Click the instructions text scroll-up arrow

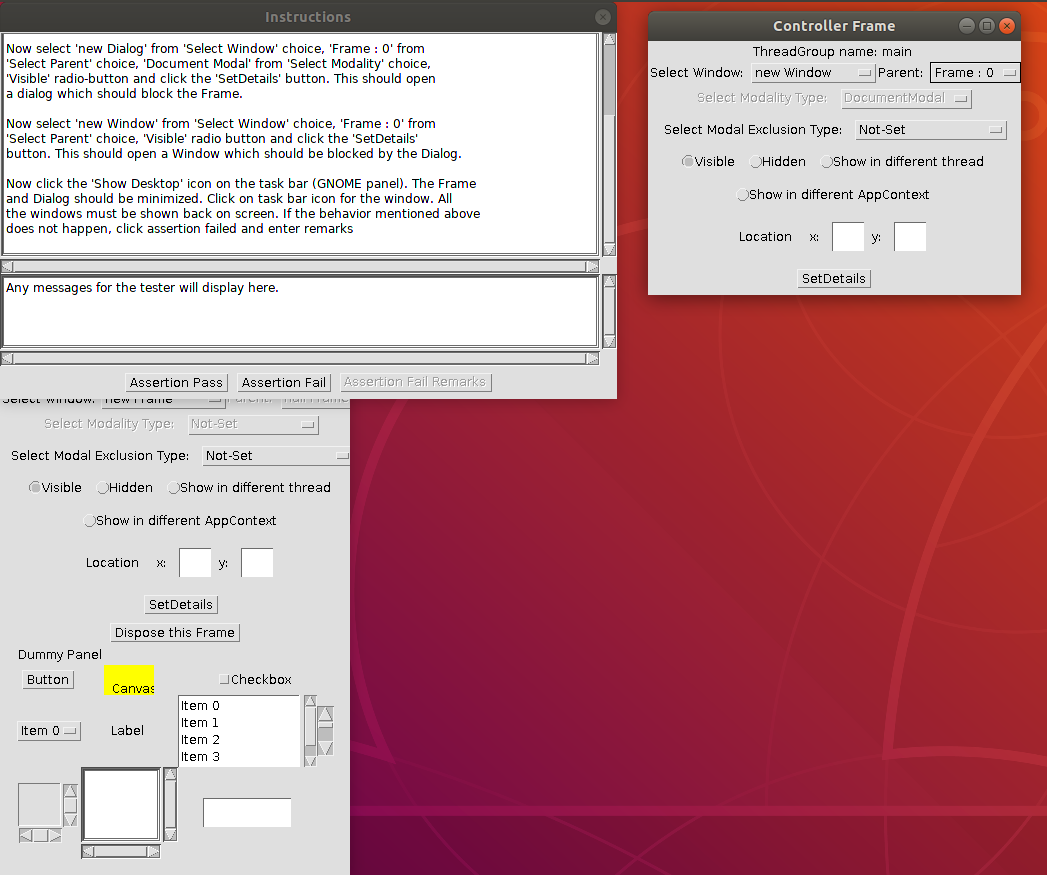click(x=609, y=41)
